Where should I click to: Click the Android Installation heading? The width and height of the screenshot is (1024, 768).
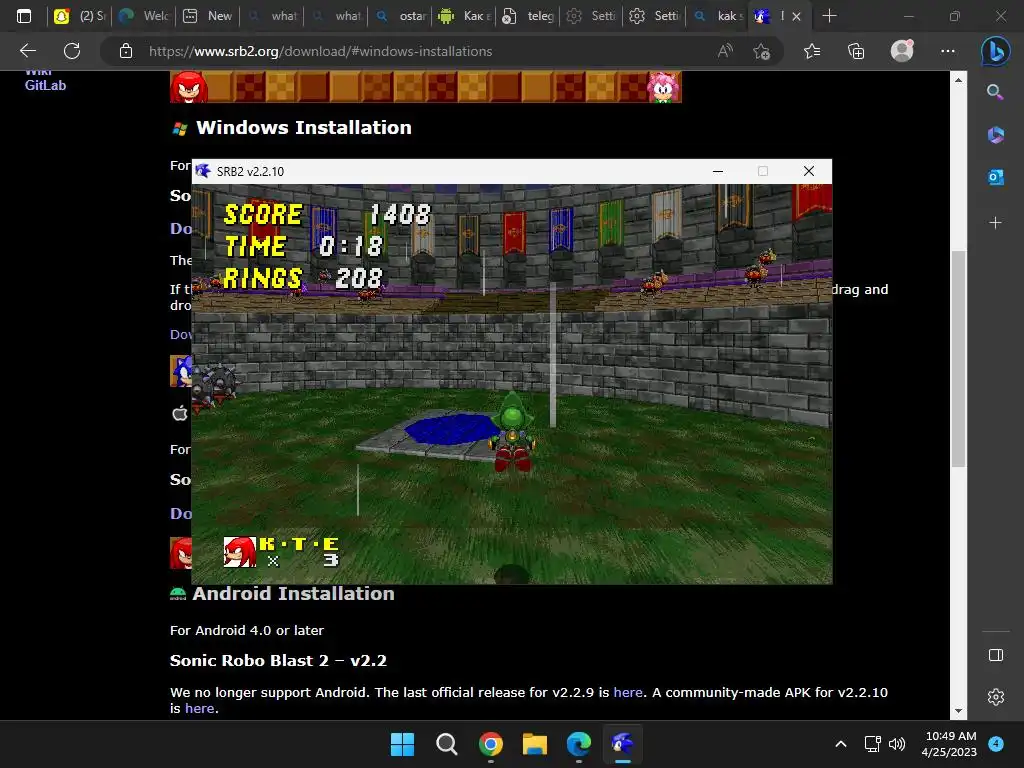pyautogui.click(x=293, y=594)
